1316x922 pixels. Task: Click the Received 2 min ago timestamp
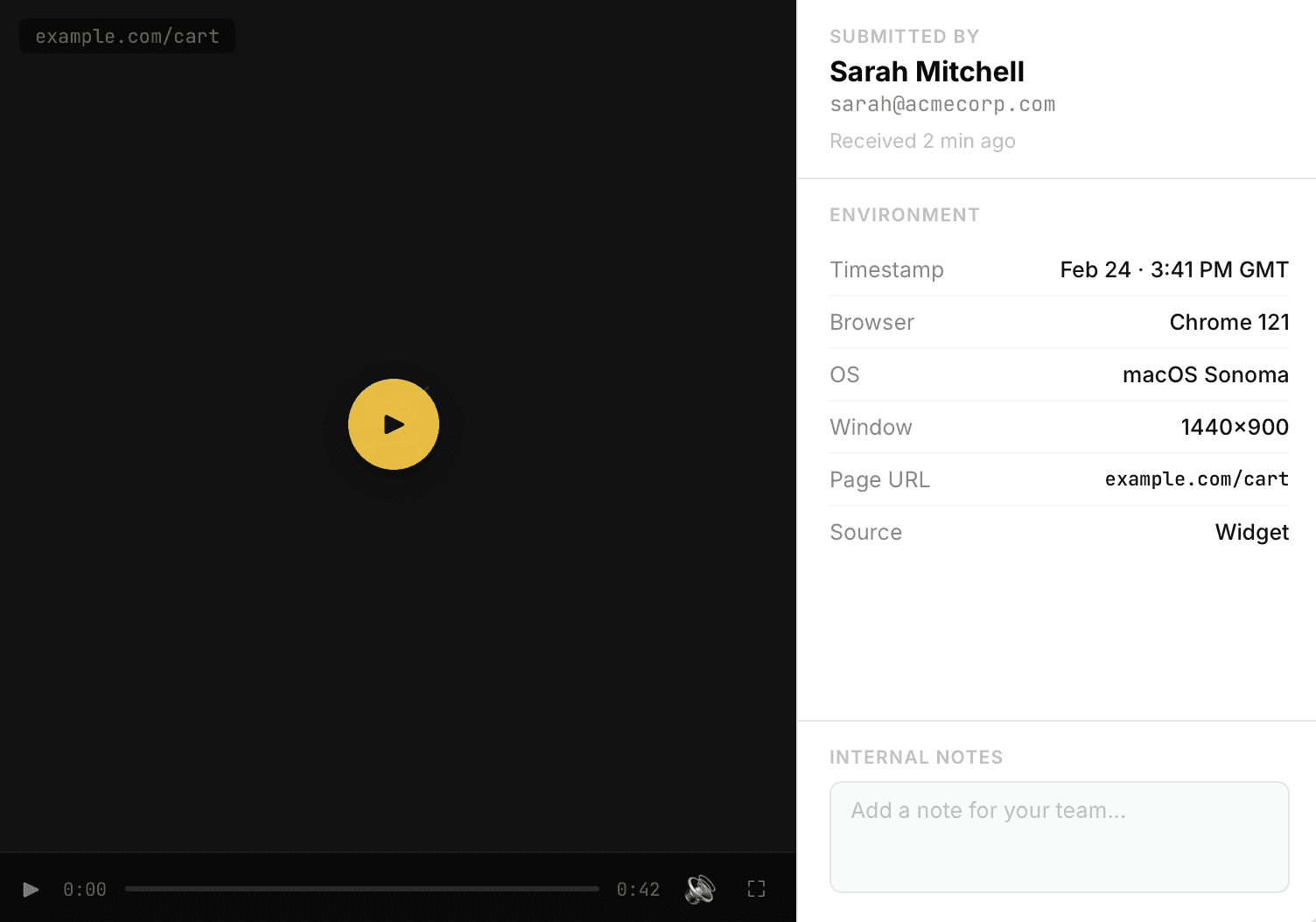coord(922,141)
